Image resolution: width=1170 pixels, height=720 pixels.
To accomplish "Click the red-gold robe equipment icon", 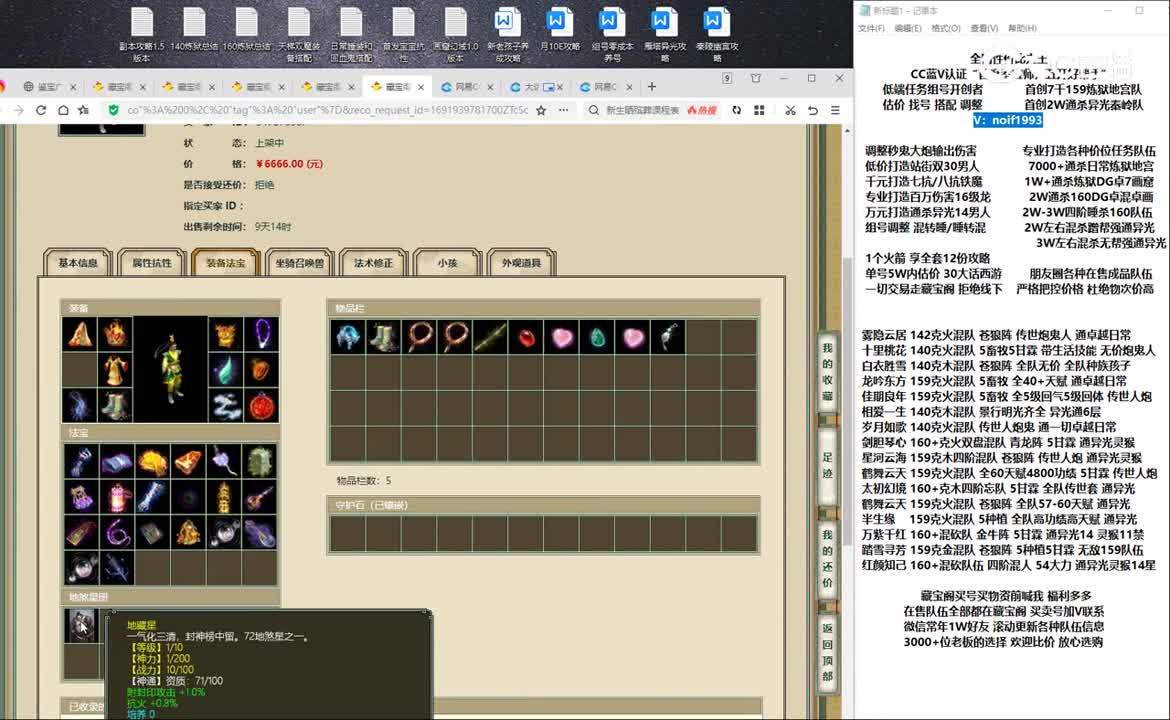I will click(115, 370).
